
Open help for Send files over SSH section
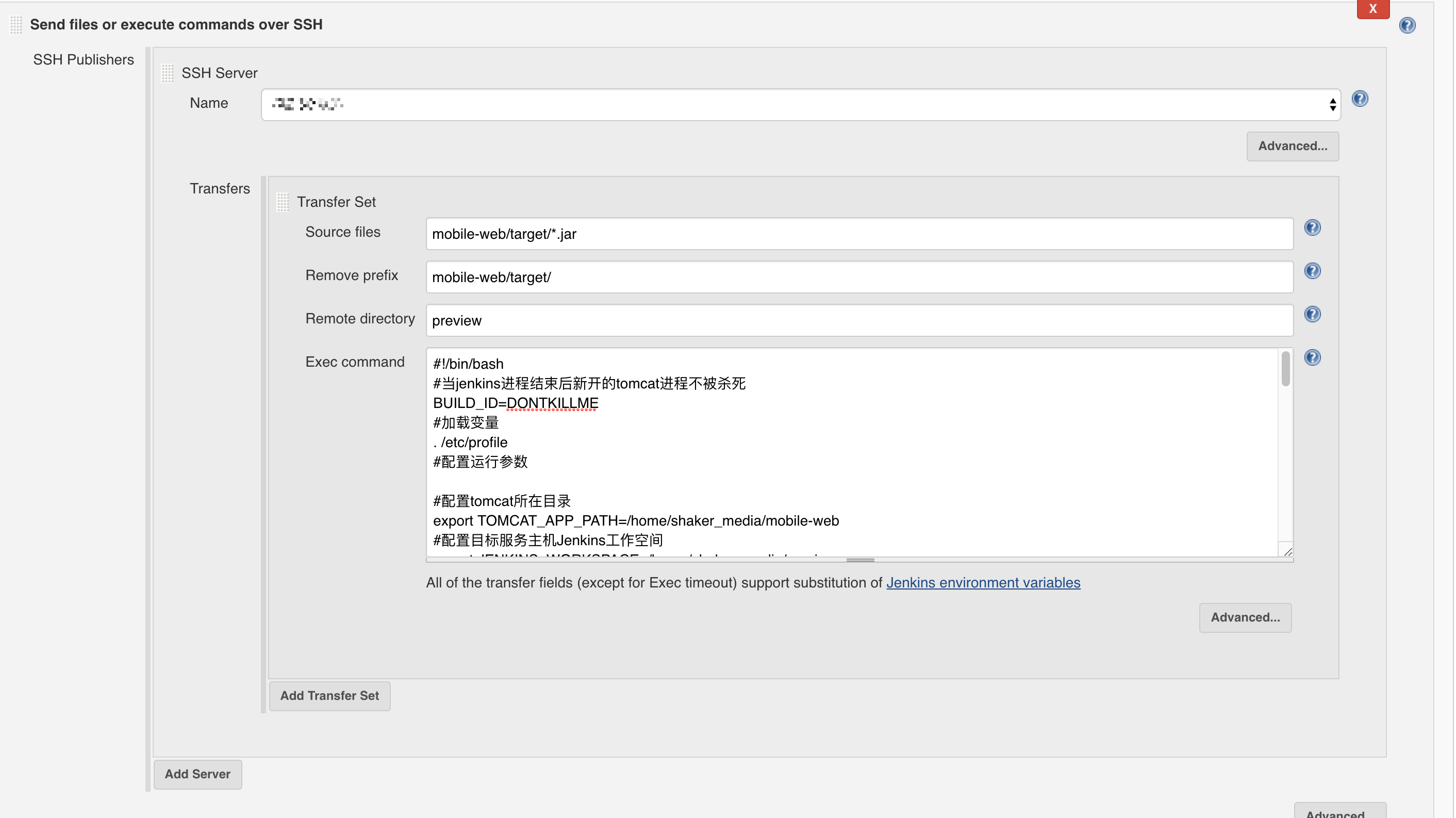(x=1407, y=25)
